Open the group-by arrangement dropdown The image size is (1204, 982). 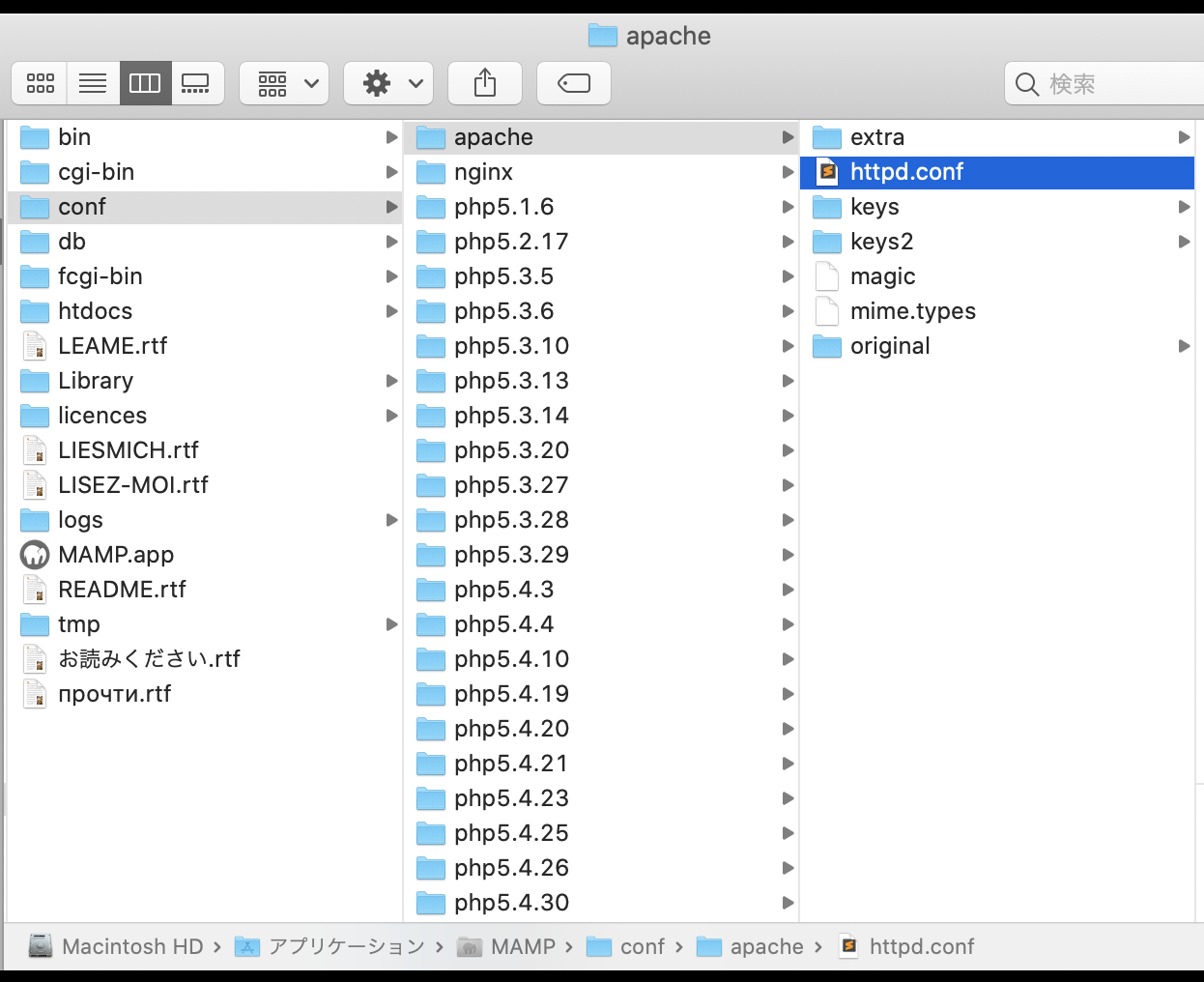(284, 83)
